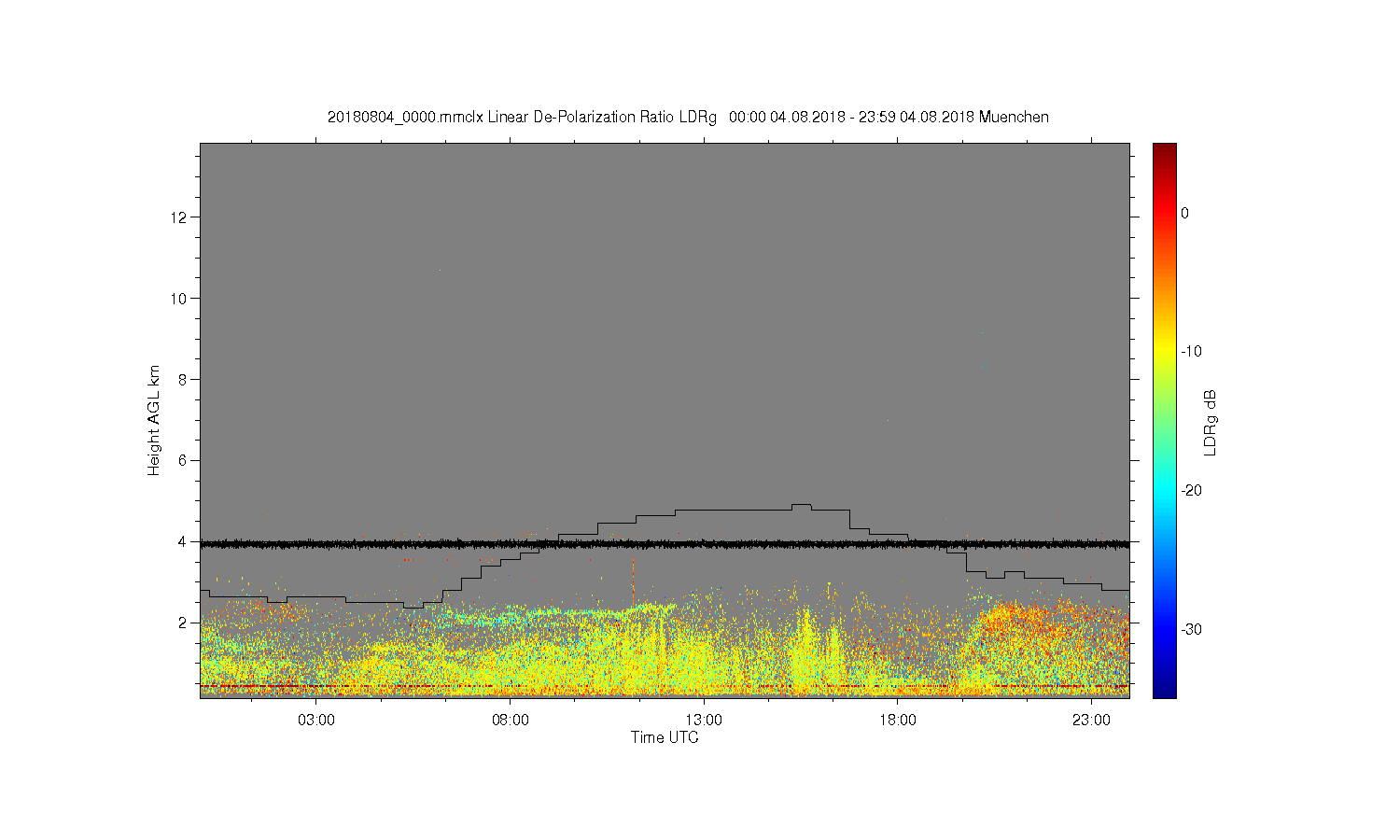Click the 'LDRg dB' colorbar label
Viewport: 1400px width, 840px height.
[x=1211, y=422]
